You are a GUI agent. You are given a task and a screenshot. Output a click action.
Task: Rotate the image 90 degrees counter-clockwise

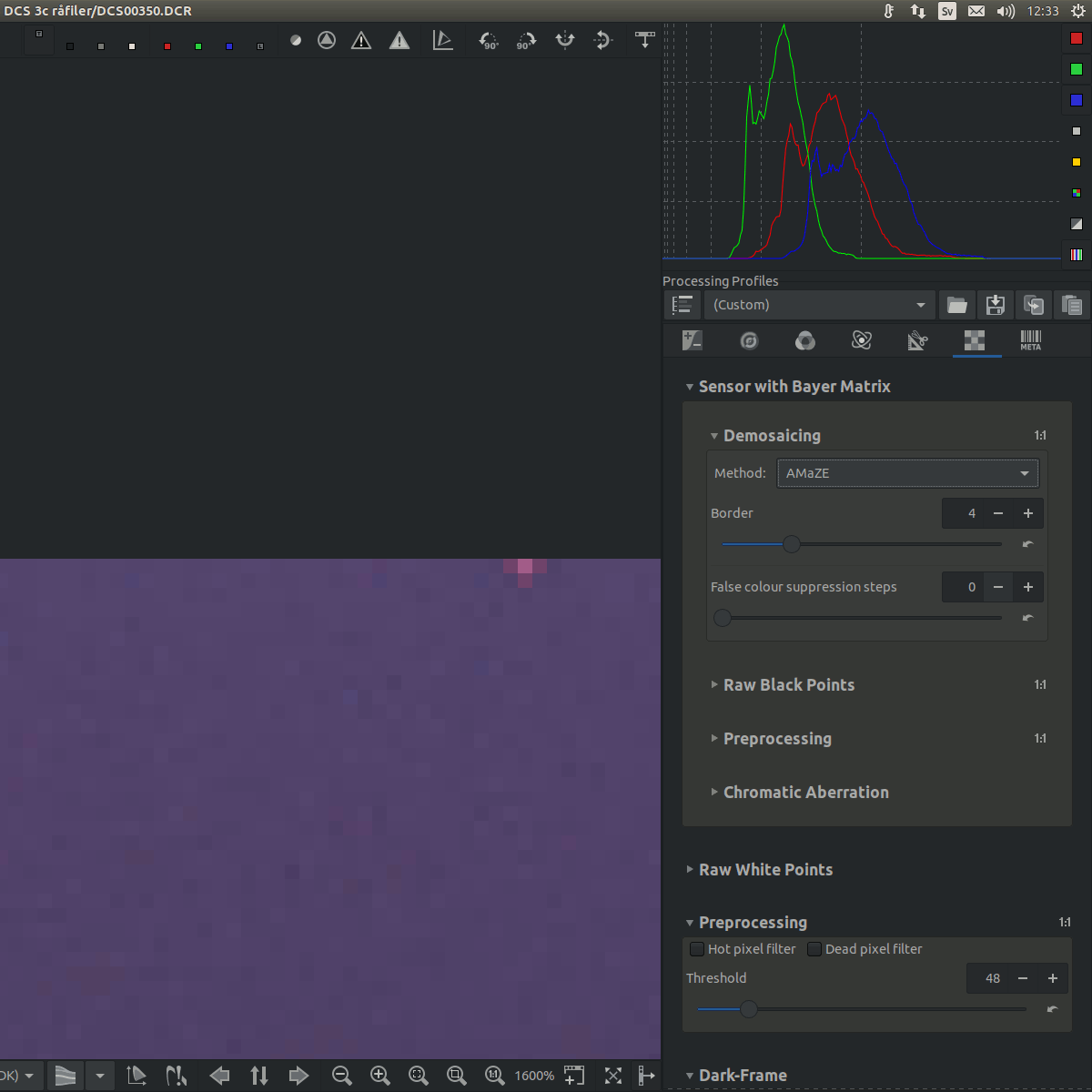[489, 40]
